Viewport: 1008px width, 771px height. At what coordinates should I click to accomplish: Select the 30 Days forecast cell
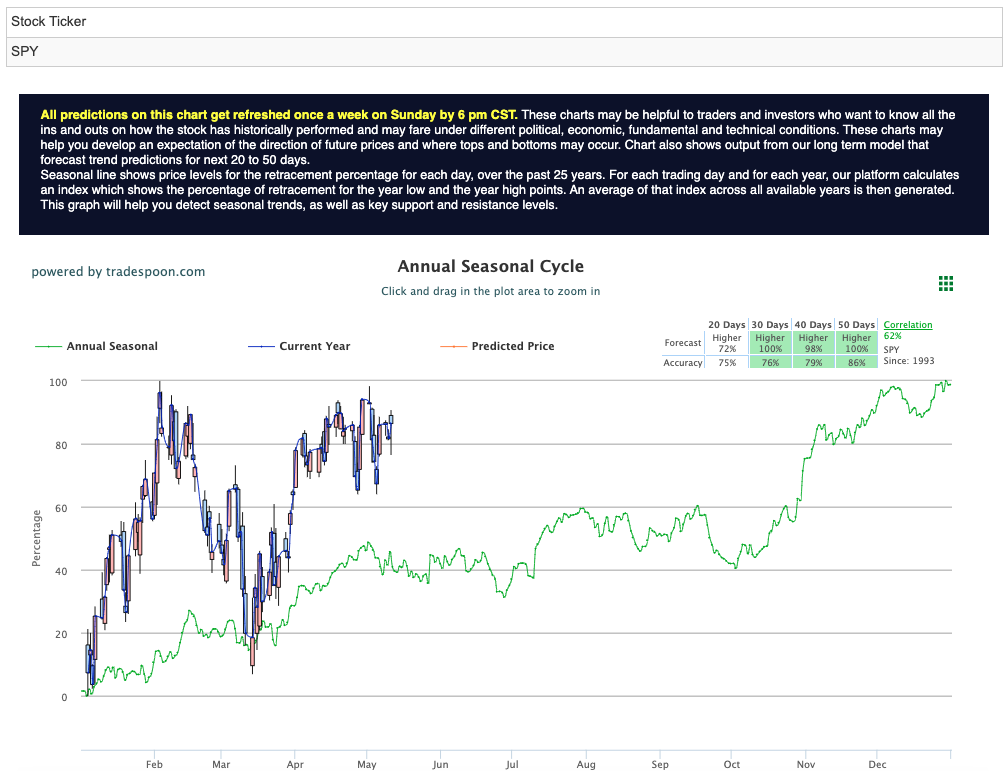pyautogui.click(x=770, y=343)
